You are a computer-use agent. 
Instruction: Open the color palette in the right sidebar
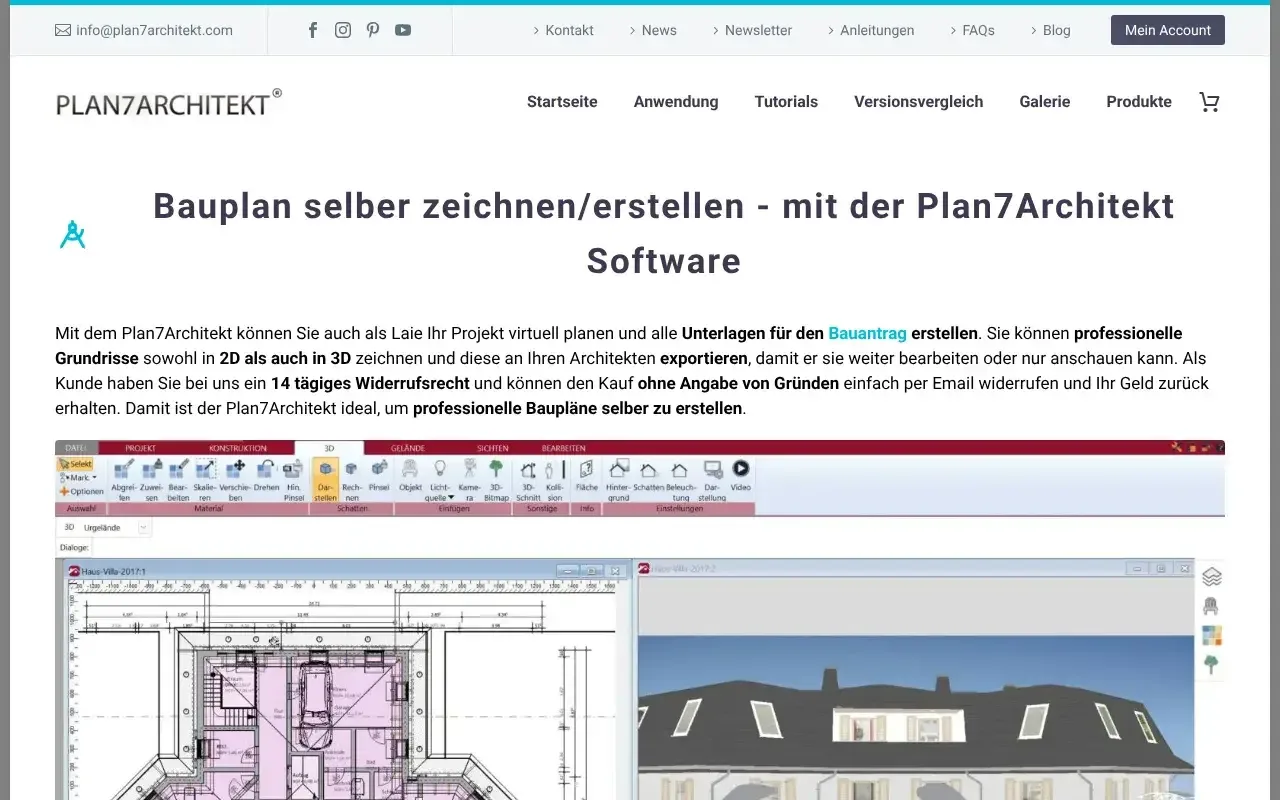pyautogui.click(x=1211, y=632)
